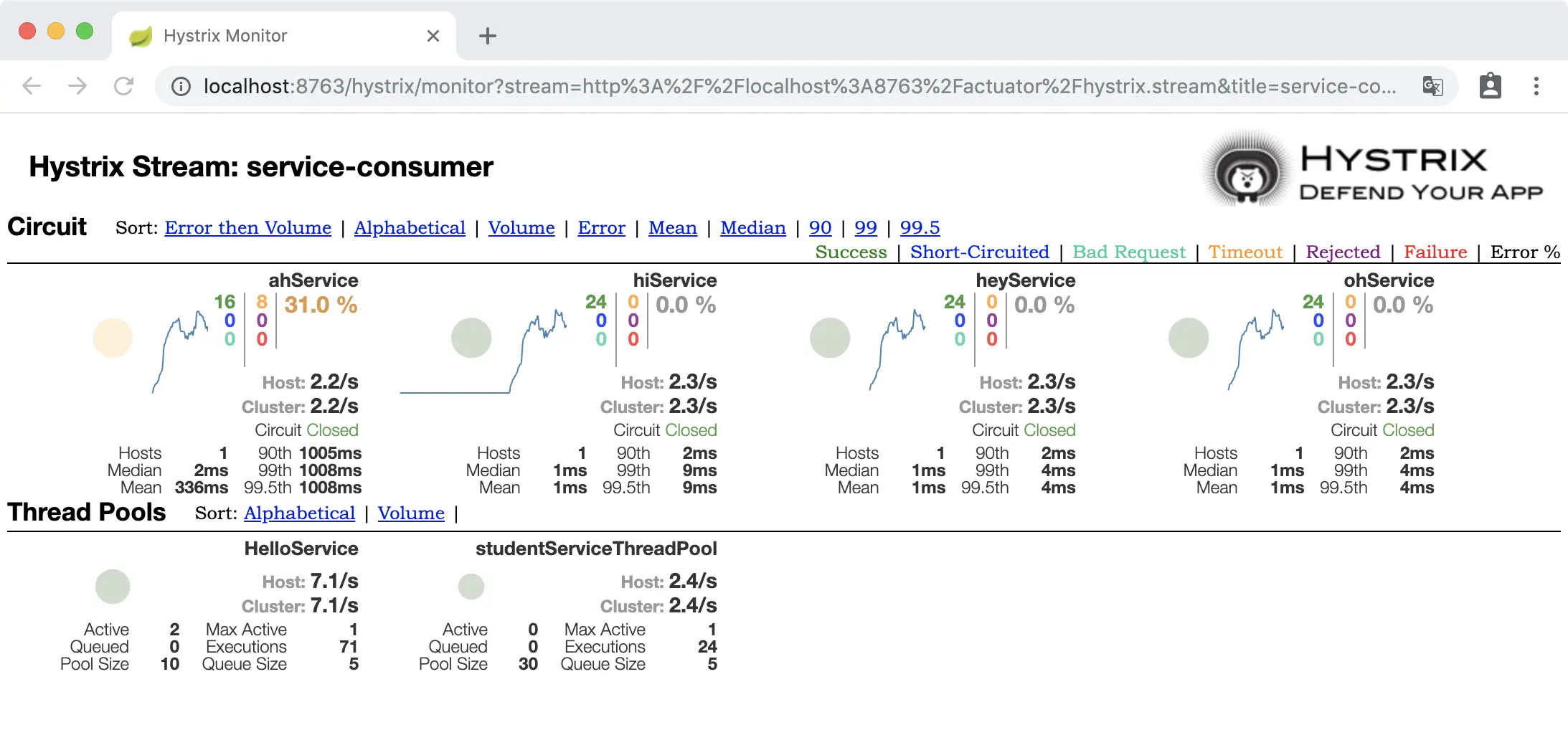Viewport: 1568px width, 730px height.
Task: Click the address bar URL field
Action: (x=789, y=87)
